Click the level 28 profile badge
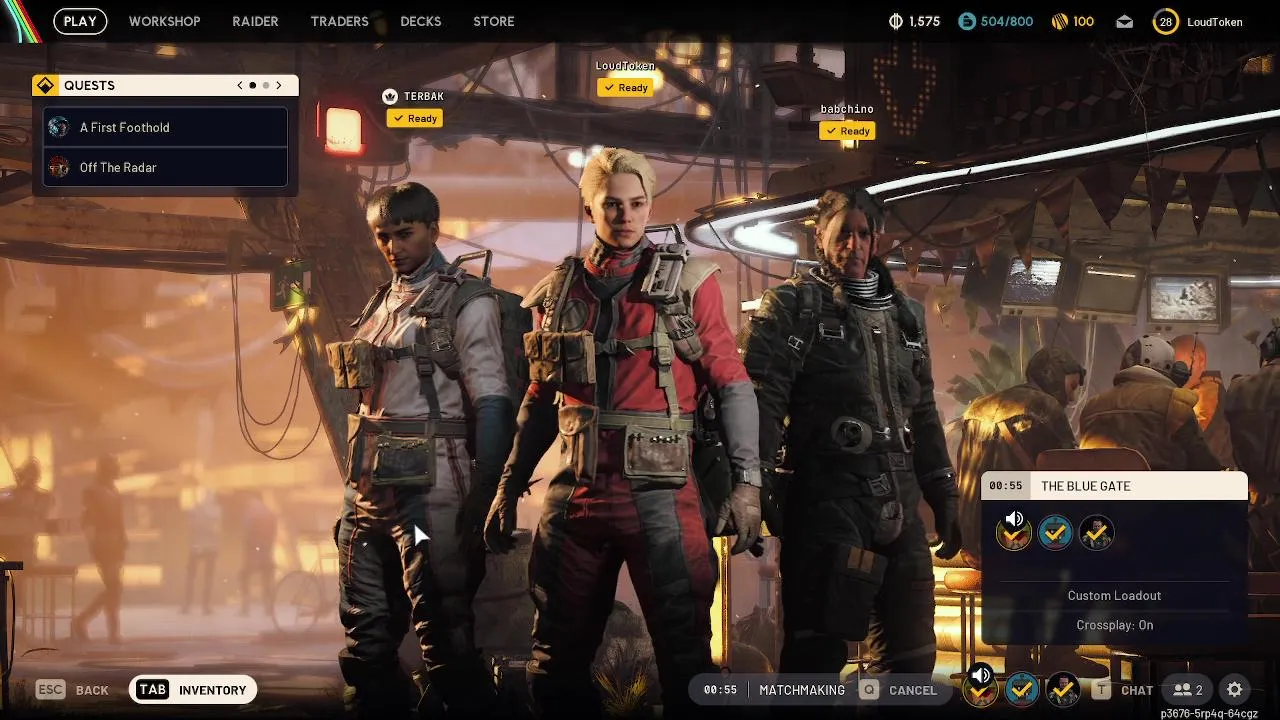The image size is (1280, 720). tap(1165, 21)
